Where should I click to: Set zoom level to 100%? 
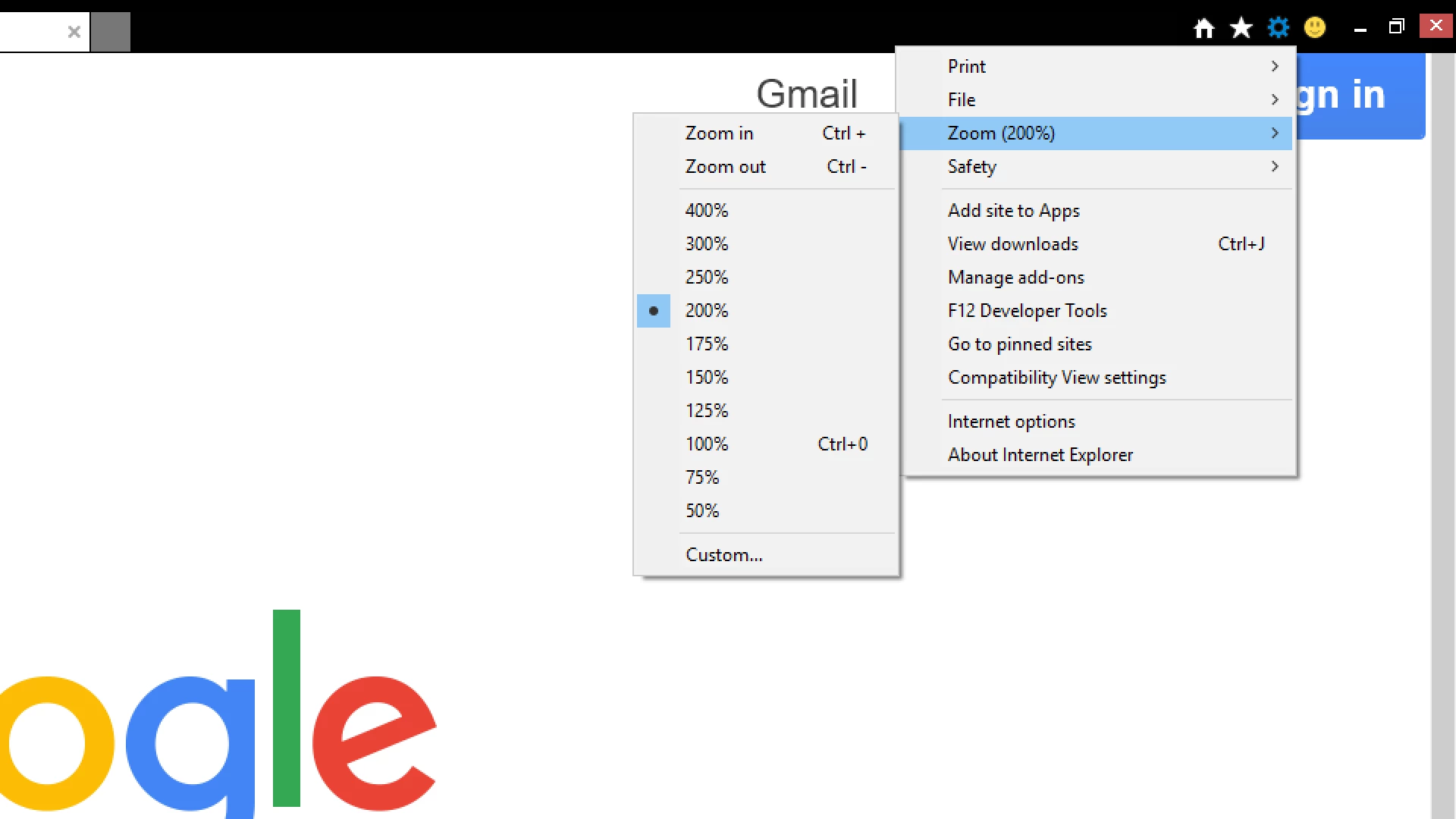(x=706, y=444)
